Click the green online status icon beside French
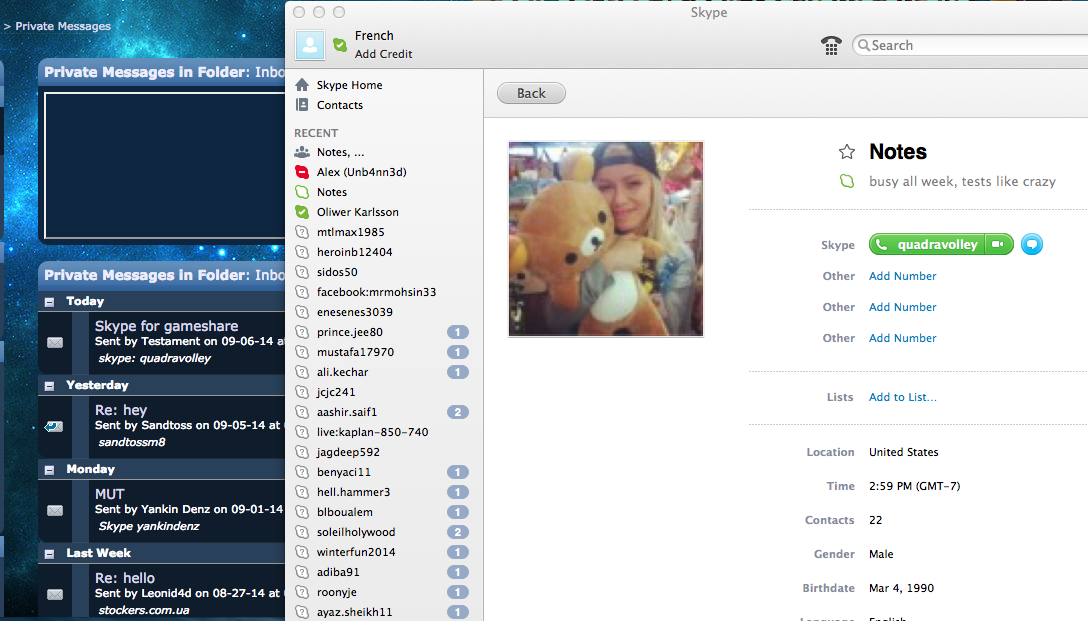The width and height of the screenshot is (1088, 621). (340, 45)
